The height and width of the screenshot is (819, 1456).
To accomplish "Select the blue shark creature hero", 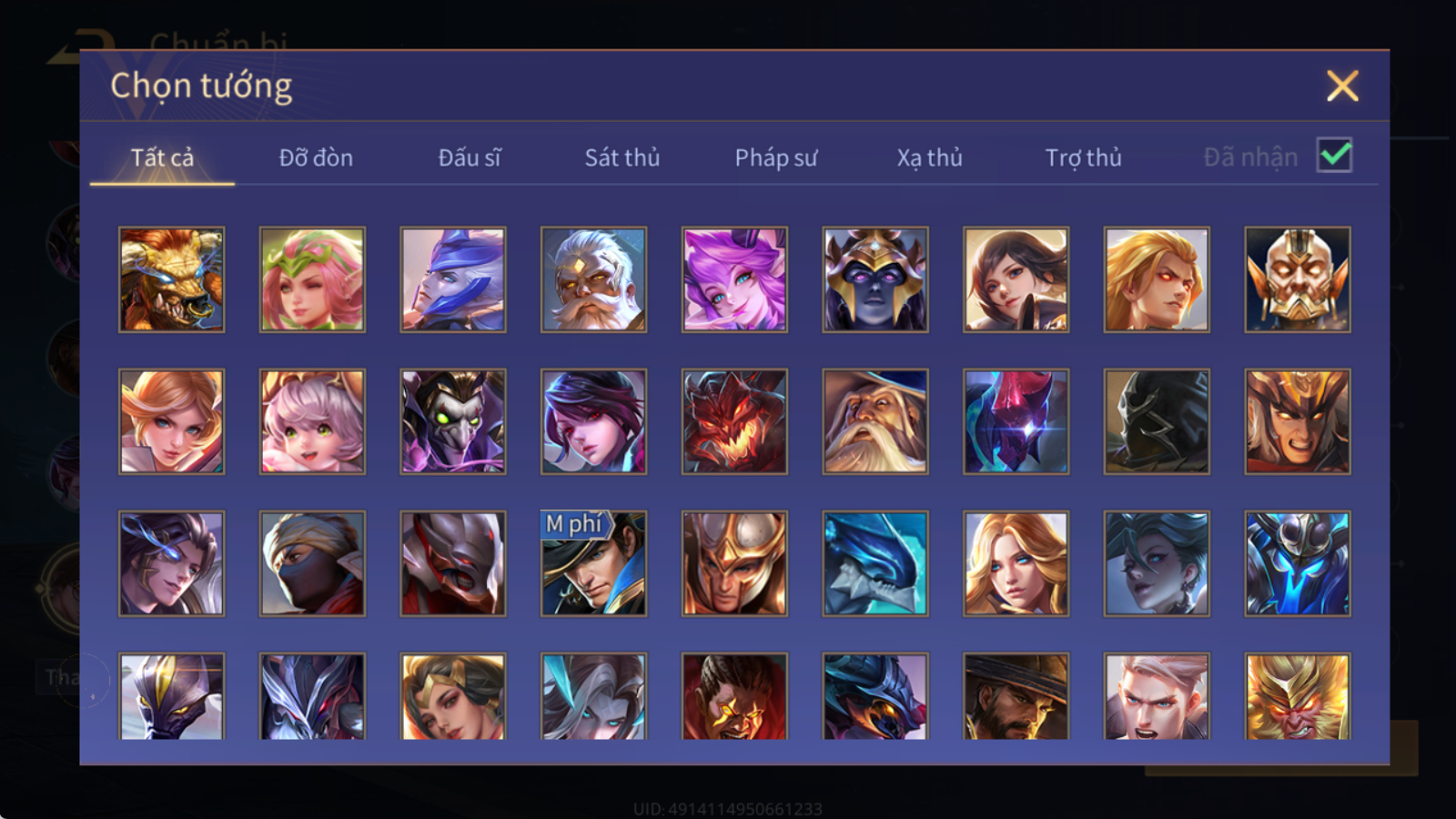I will tap(875, 563).
